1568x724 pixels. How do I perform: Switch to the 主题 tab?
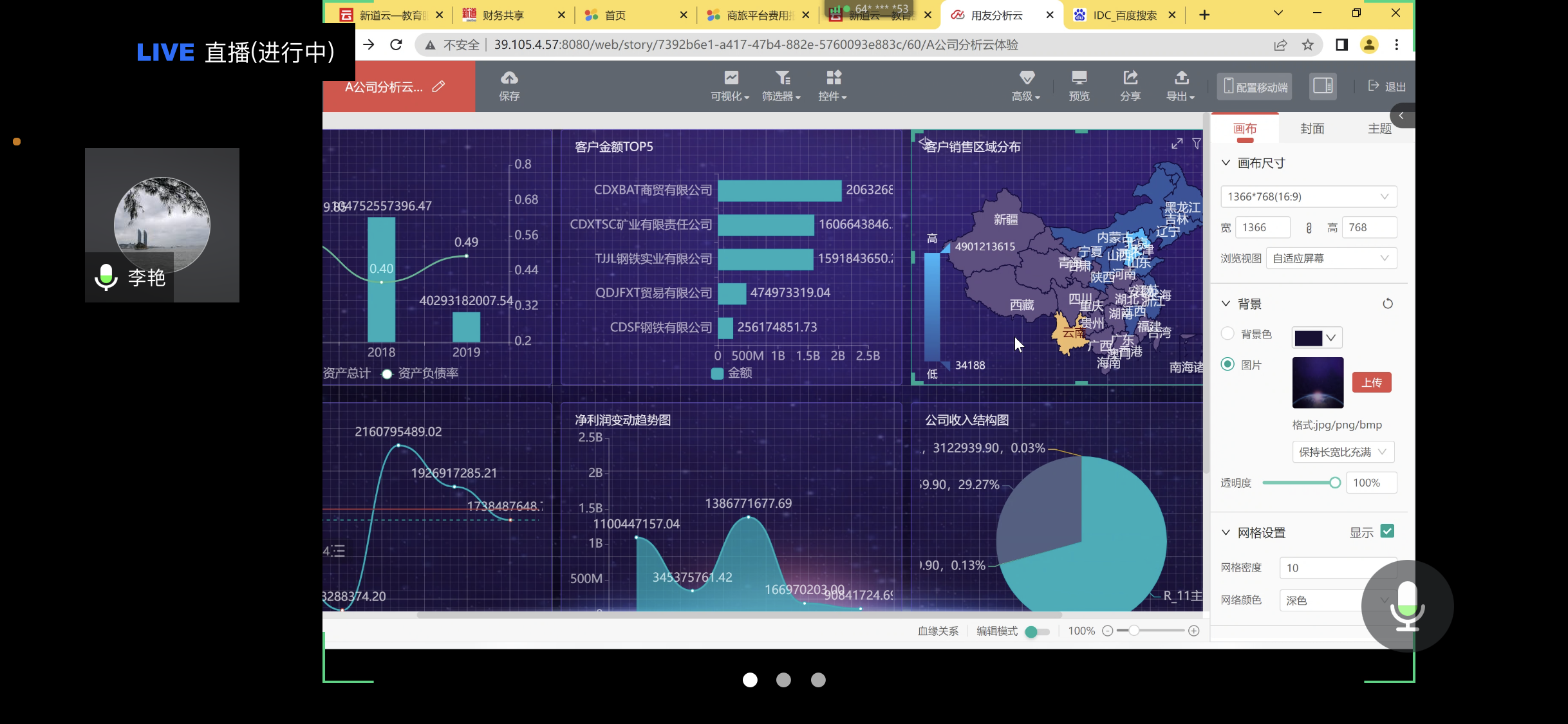click(1379, 129)
